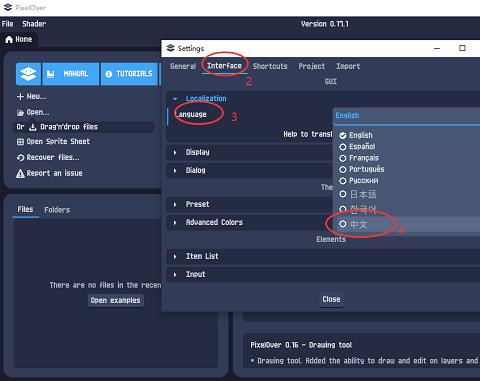The width and height of the screenshot is (480, 381).
Task: Select Русский language option
Action: tap(359, 181)
